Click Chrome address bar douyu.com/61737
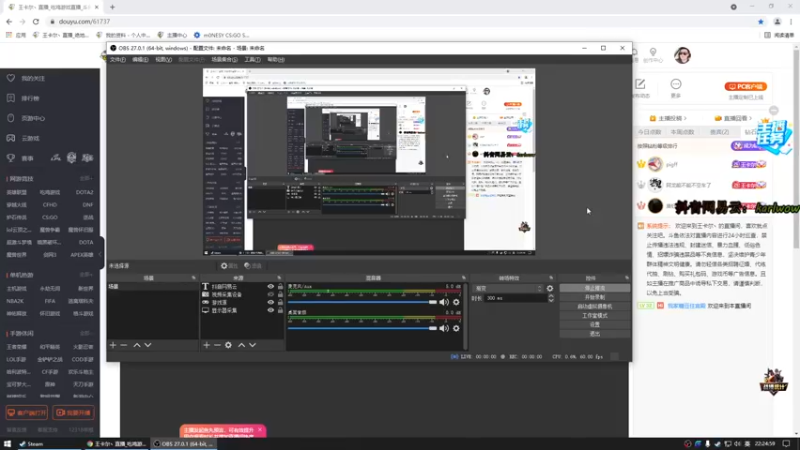Viewport: 800px width, 450px height. click(x=84, y=21)
